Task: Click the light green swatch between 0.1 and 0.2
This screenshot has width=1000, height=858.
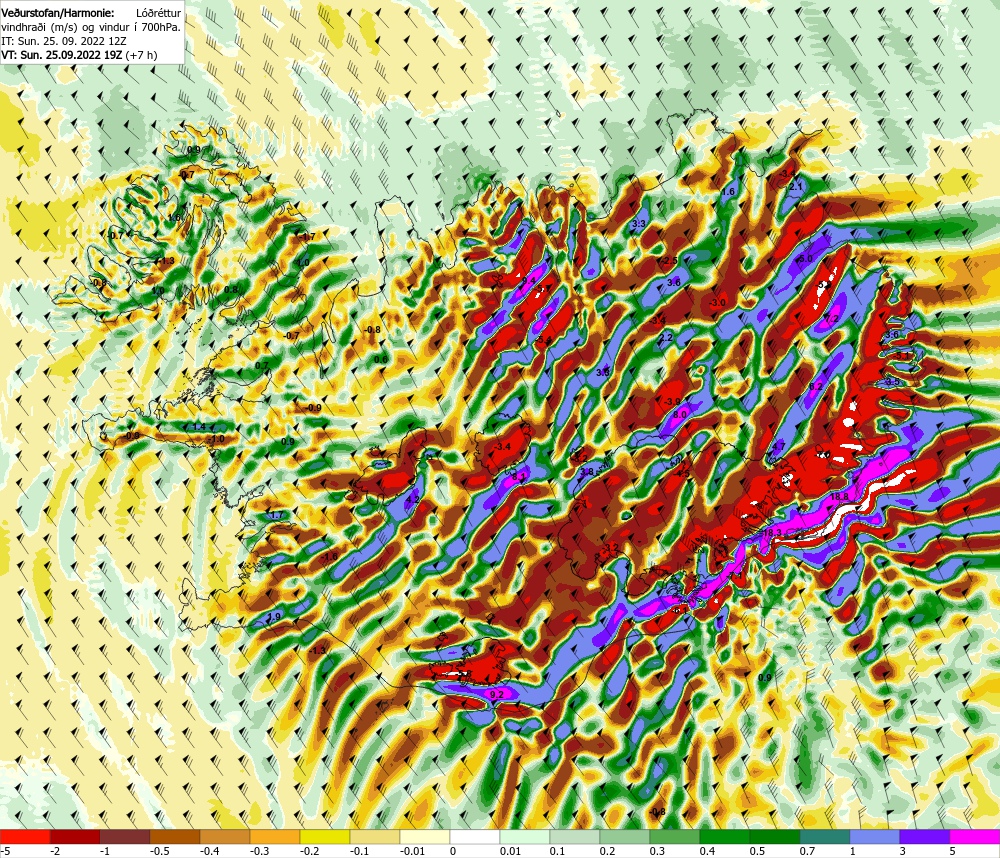Action: [575, 836]
